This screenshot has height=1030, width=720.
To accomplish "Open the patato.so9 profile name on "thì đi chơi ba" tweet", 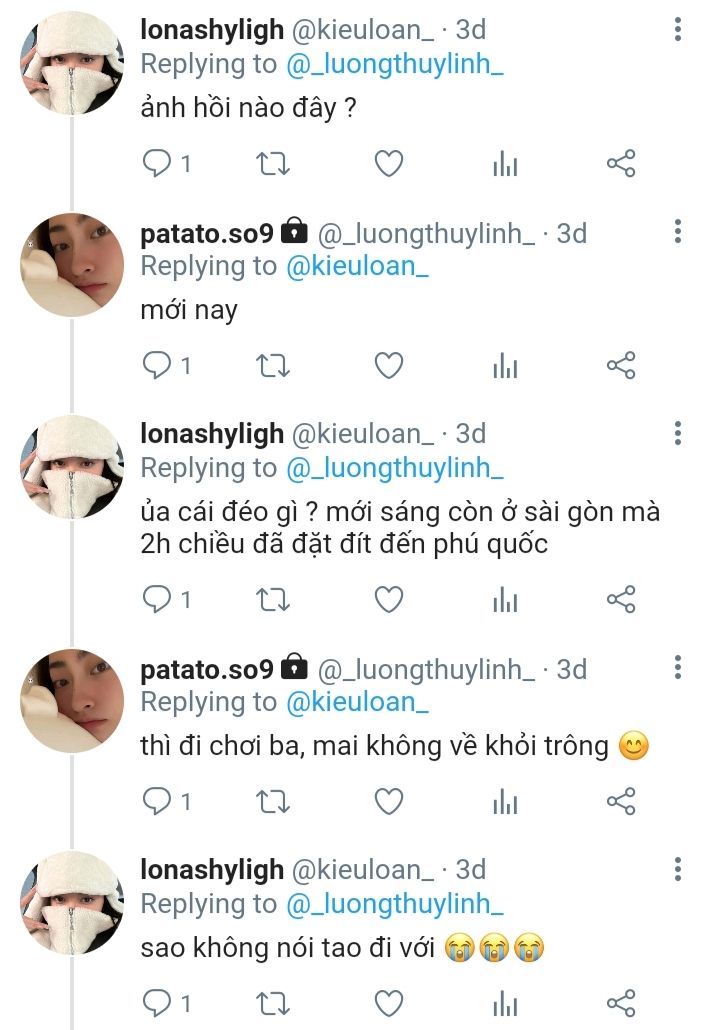I will tap(207, 669).
